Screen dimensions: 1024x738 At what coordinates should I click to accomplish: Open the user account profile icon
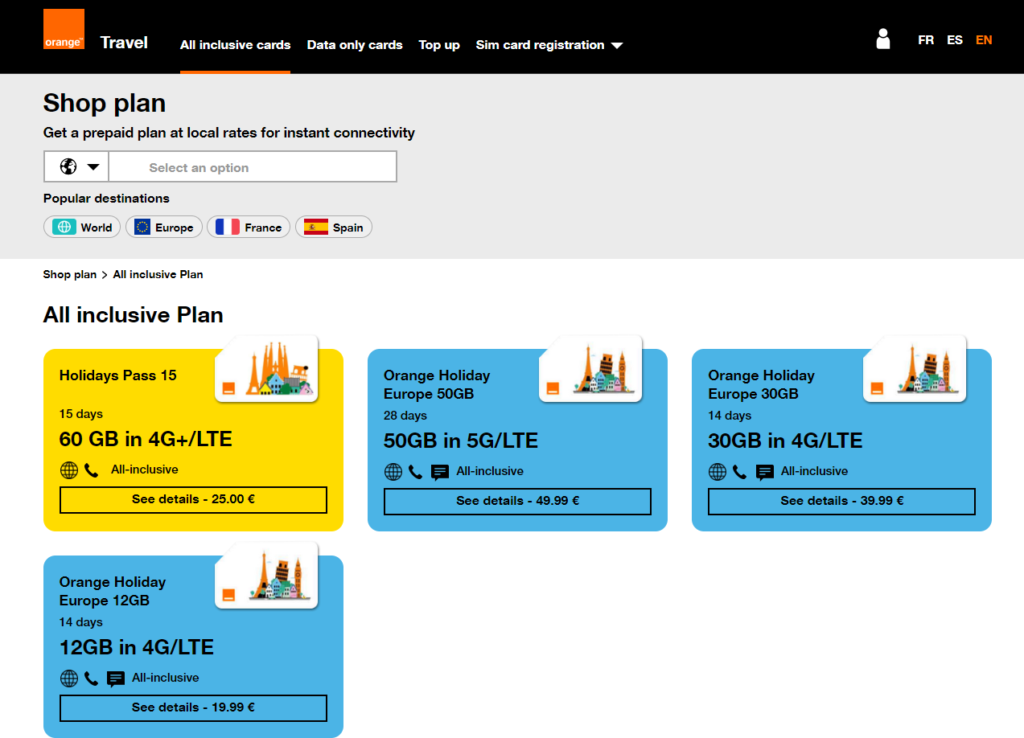pos(882,39)
